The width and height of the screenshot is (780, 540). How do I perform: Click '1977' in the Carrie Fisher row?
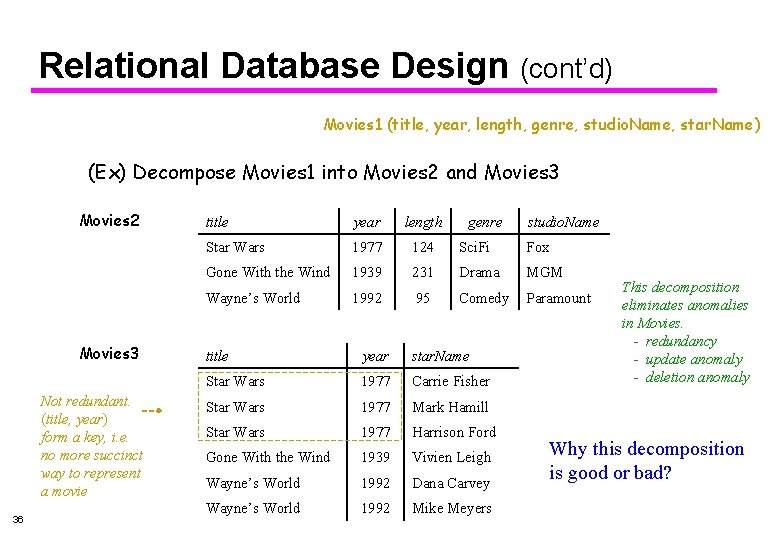[x=376, y=381]
